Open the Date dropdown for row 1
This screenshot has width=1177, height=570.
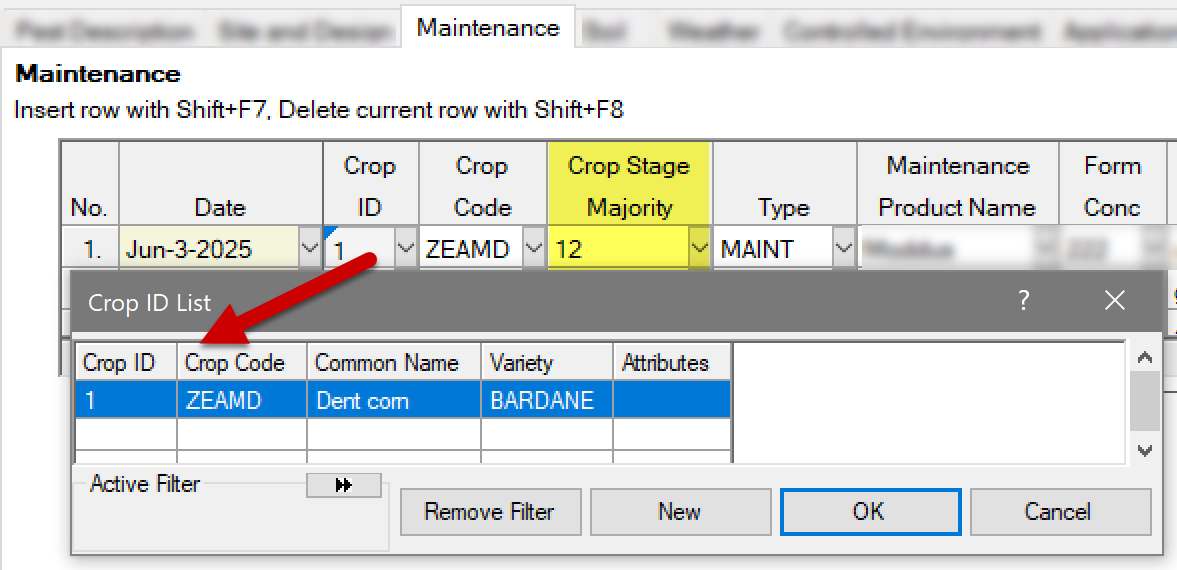point(309,249)
